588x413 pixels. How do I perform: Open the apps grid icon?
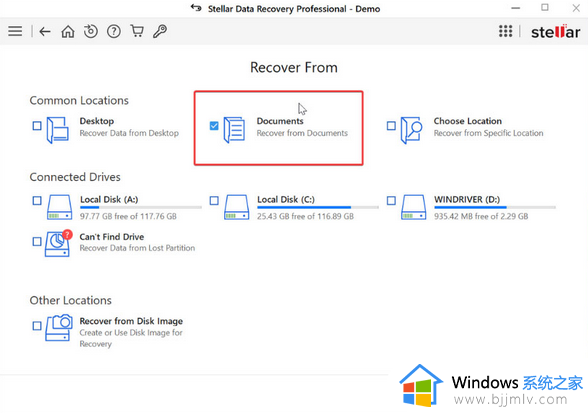point(505,31)
